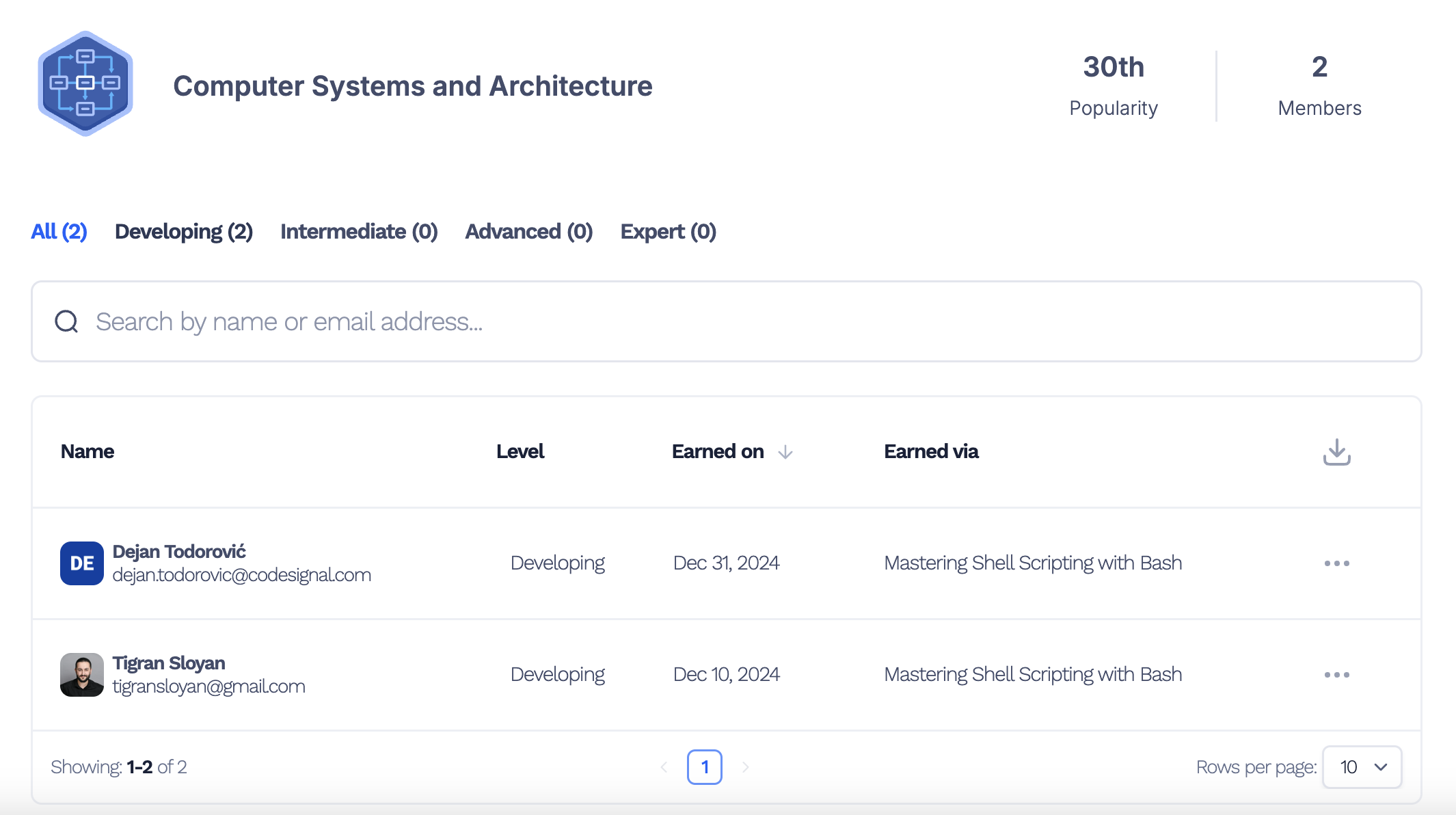The width and height of the screenshot is (1456, 815).
Task: Select the Expert (0) tab
Action: click(x=669, y=232)
